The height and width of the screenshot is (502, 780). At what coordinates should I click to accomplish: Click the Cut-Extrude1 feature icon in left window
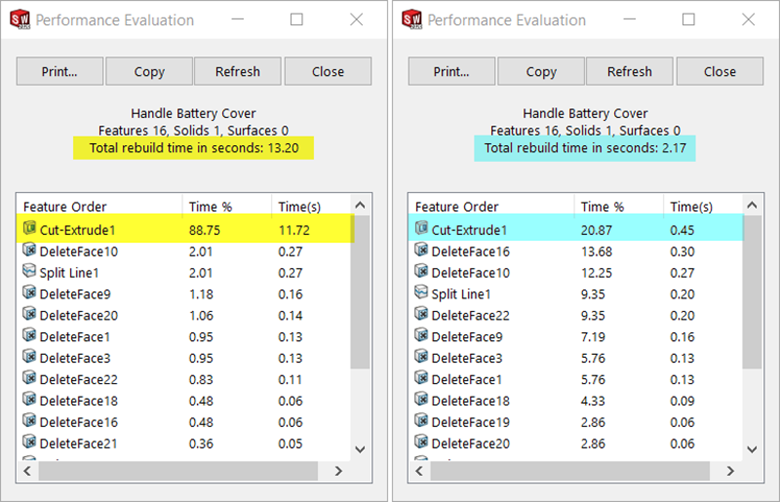point(30,228)
